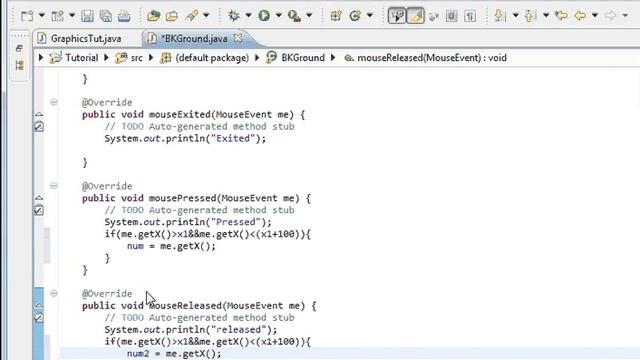Click override marker beside mouseExited

pos(39,114)
